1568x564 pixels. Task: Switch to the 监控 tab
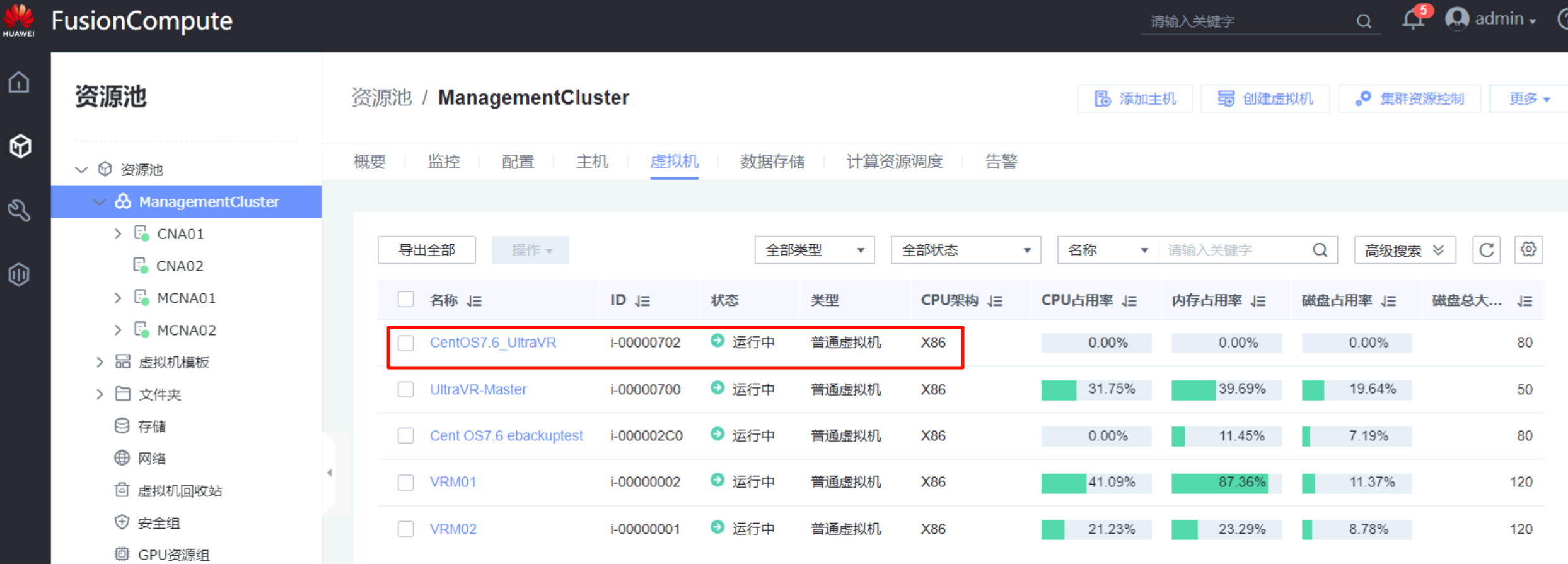click(443, 162)
